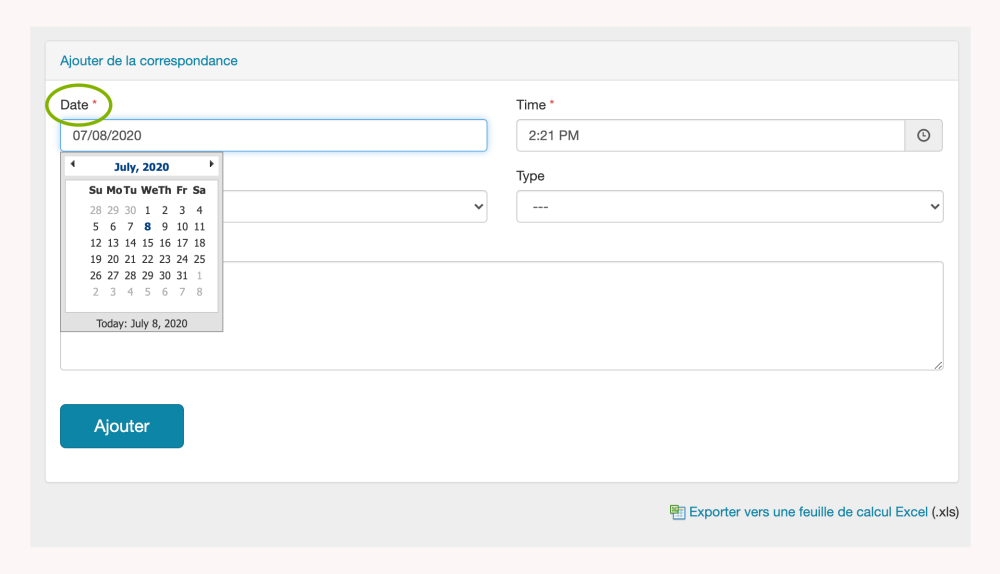Open the Type dropdown
The image size is (1000, 574).
(729, 207)
